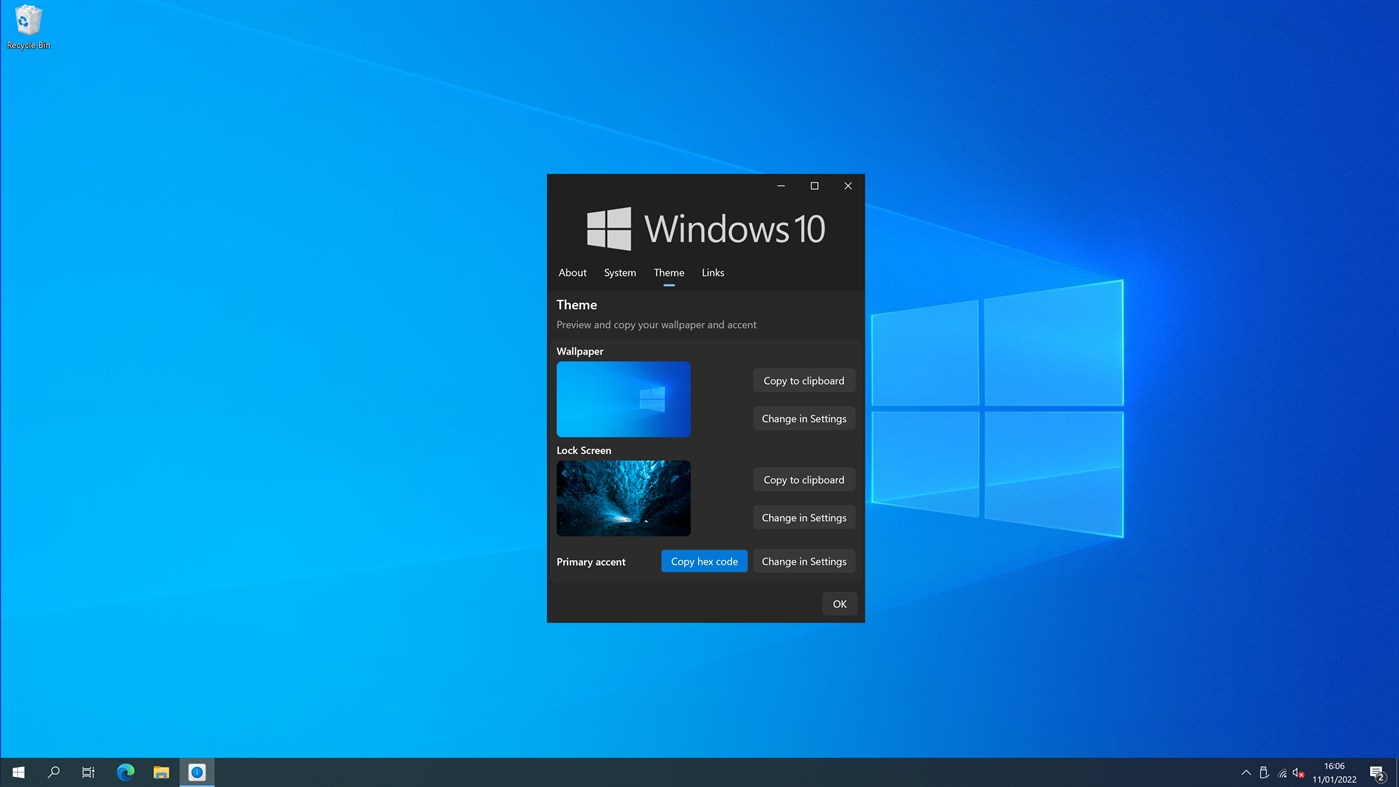Click the network status tray icon
Viewport: 1399px width, 787px height.
point(1281,771)
